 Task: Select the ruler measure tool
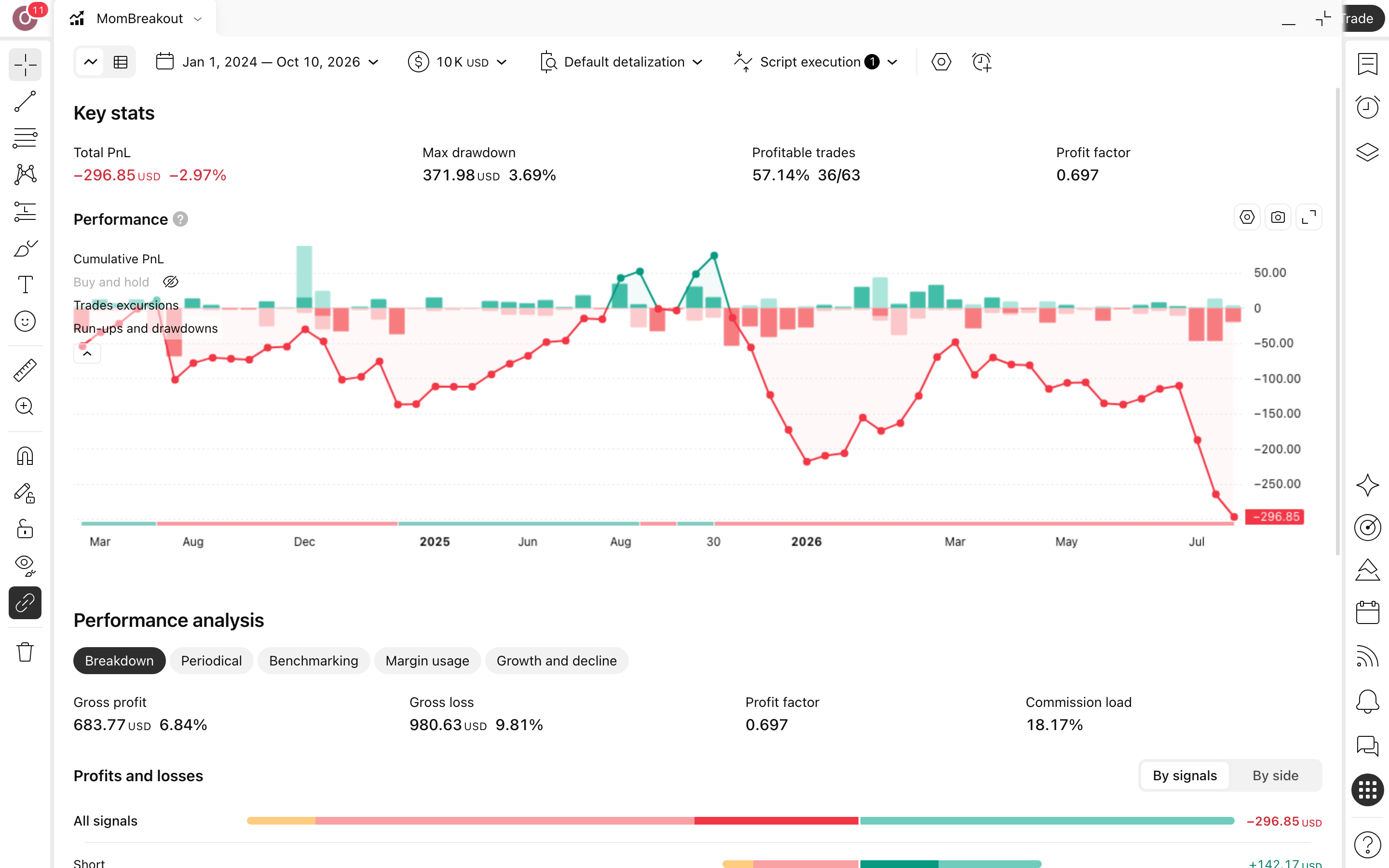pyautogui.click(x=25, y=370)
